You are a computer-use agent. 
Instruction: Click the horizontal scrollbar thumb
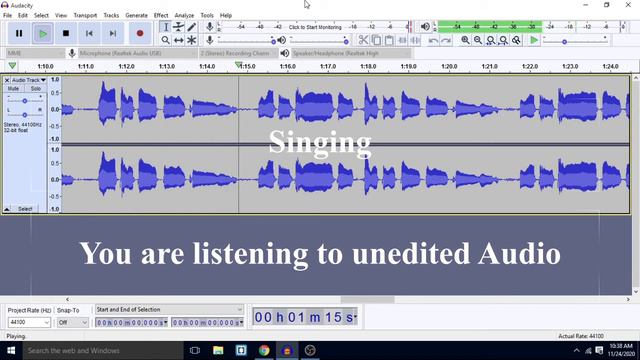367,300
